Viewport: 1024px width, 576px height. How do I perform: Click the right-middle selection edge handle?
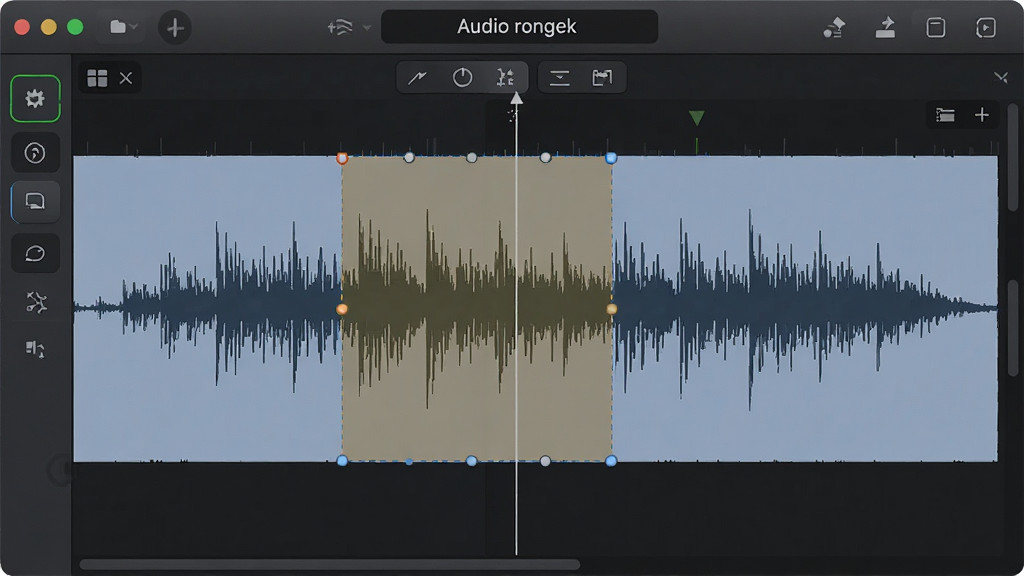[x=612, y=309]
